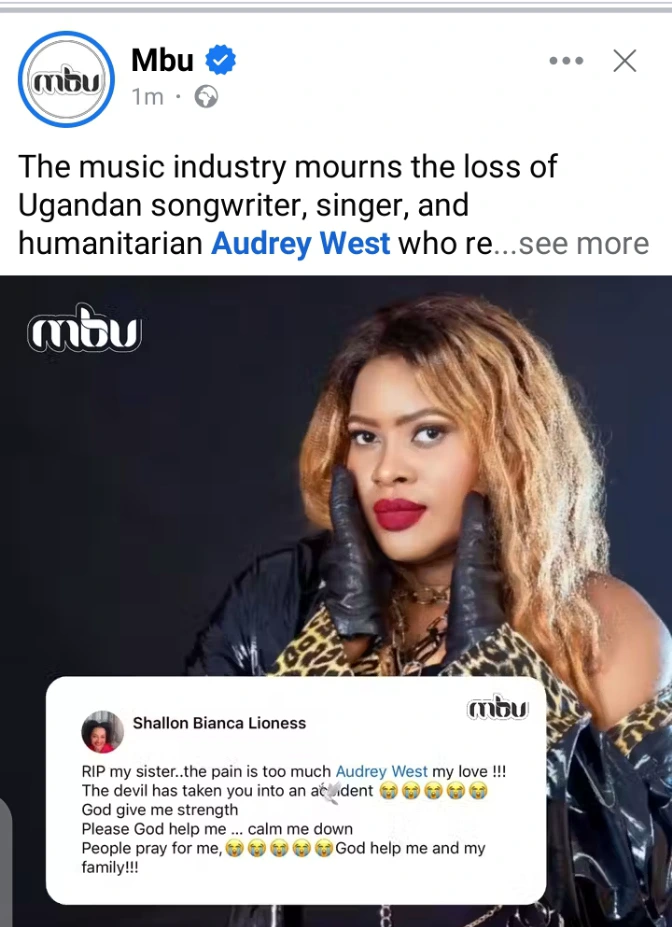This screenshot has width=672, height=927.
Task: Dismiss the post with the X icon
Action: click(625, 60)
